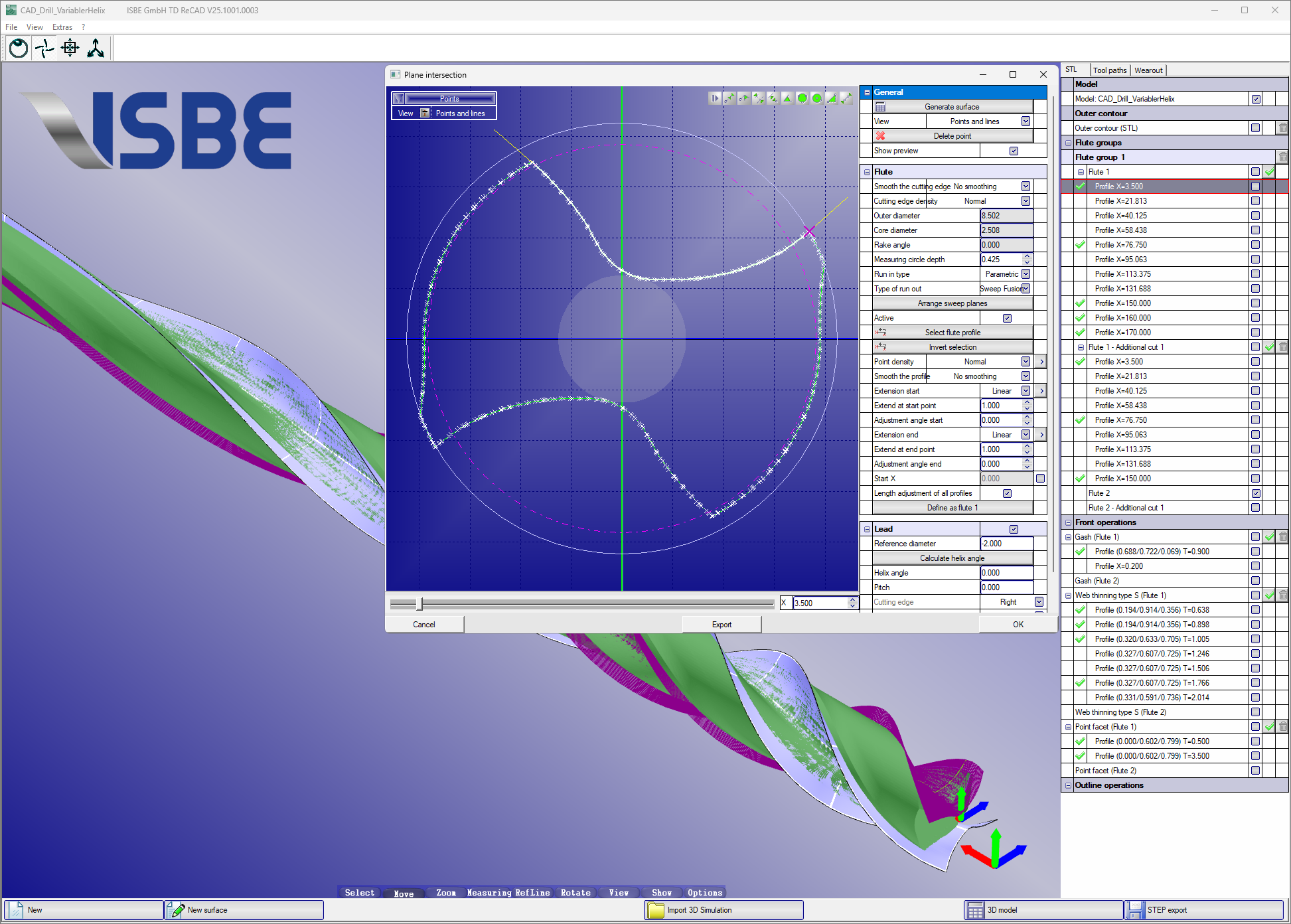Toggle the Flute 2 checkbox in tree
1291x924 pixels.
[x=1255, y=493]
